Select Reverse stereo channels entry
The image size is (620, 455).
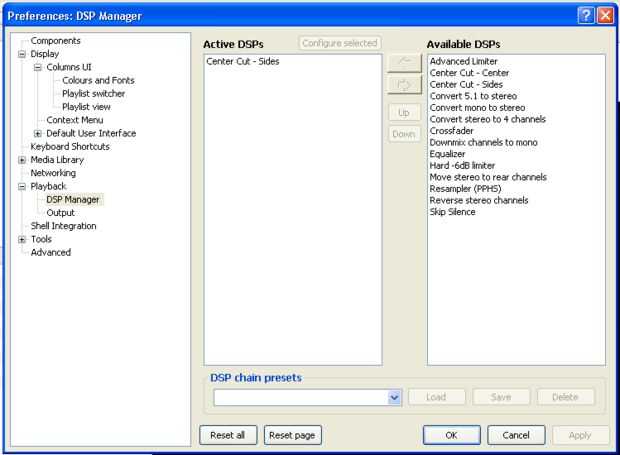479,200
